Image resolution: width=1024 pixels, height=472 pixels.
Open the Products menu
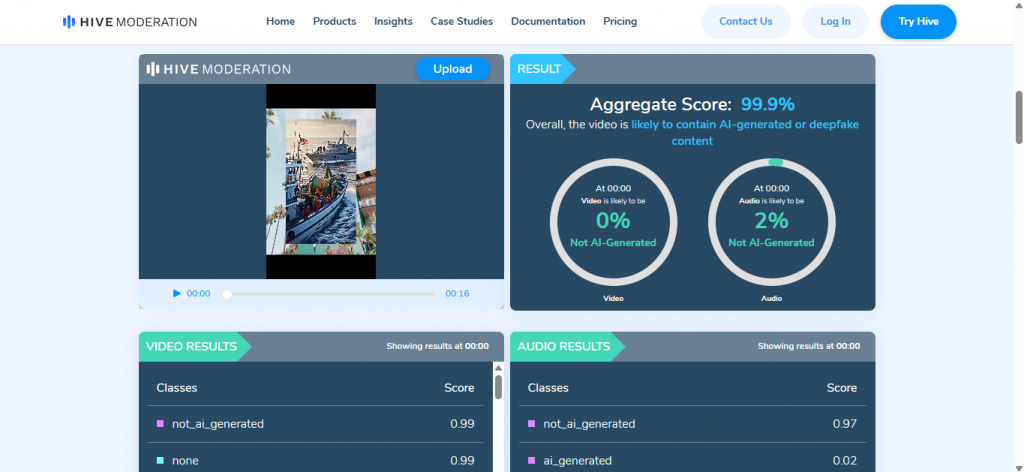(334, 21)
